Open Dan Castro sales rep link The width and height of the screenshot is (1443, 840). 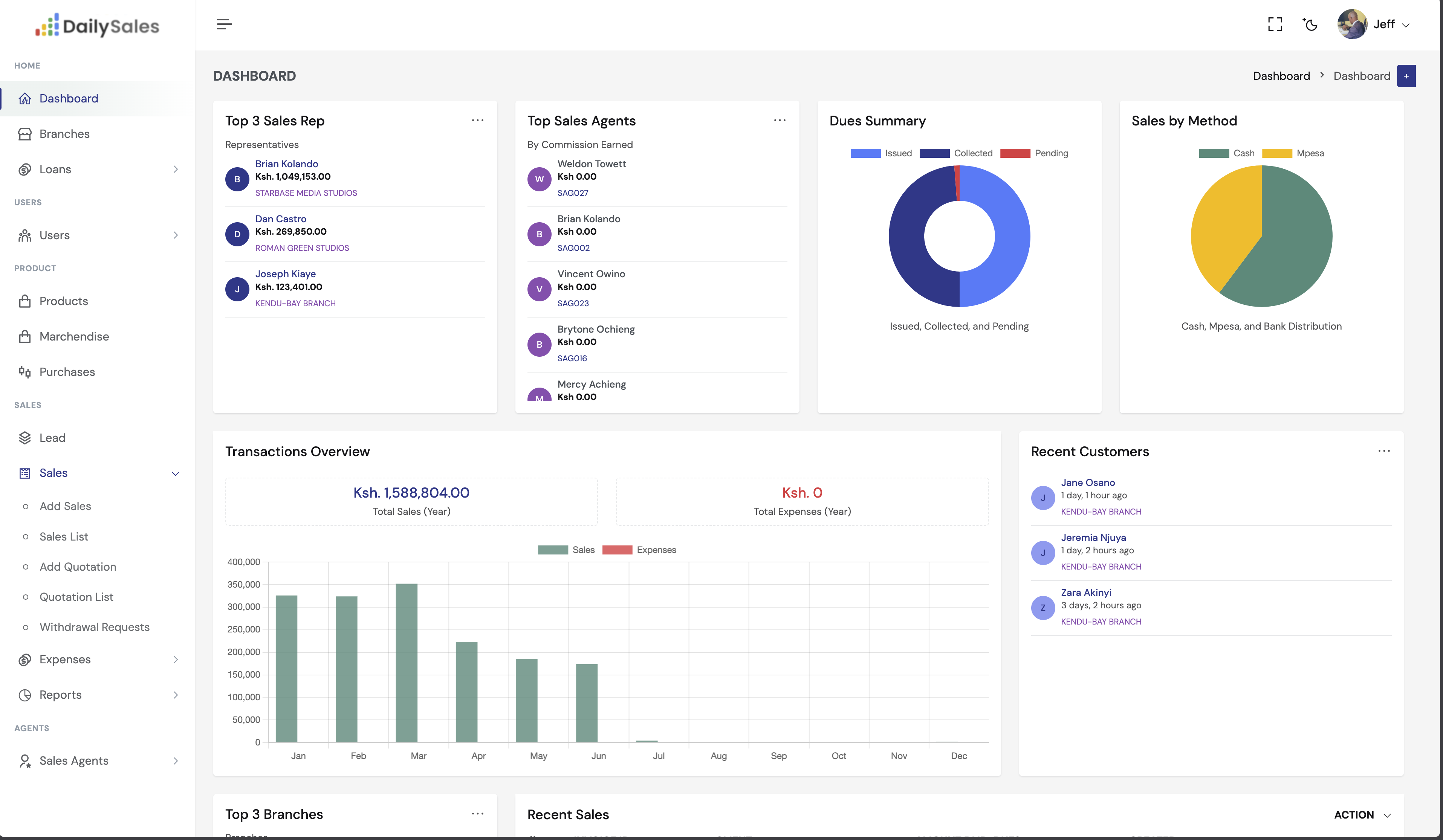pyautogui.click(x=281, y=219)
